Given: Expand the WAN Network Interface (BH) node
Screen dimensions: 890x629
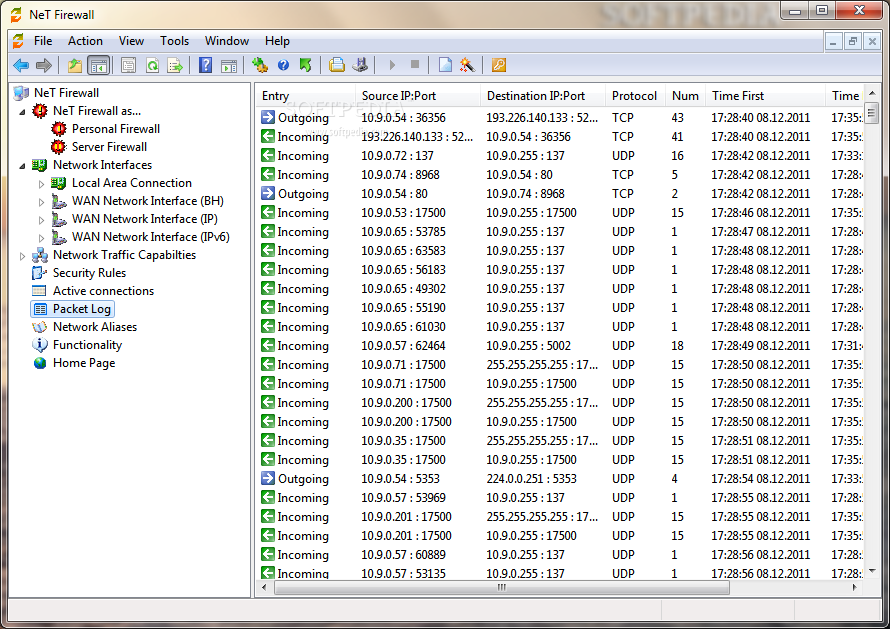Looking at the screenshot, I should coord(41,202).
